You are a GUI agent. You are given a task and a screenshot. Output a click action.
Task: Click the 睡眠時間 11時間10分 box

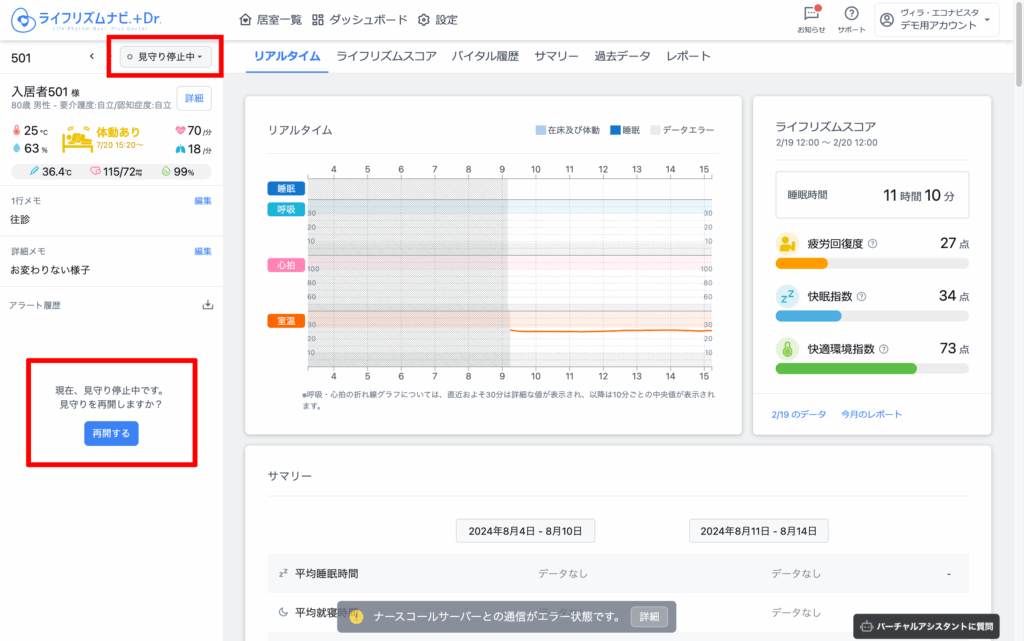point(872,195)
